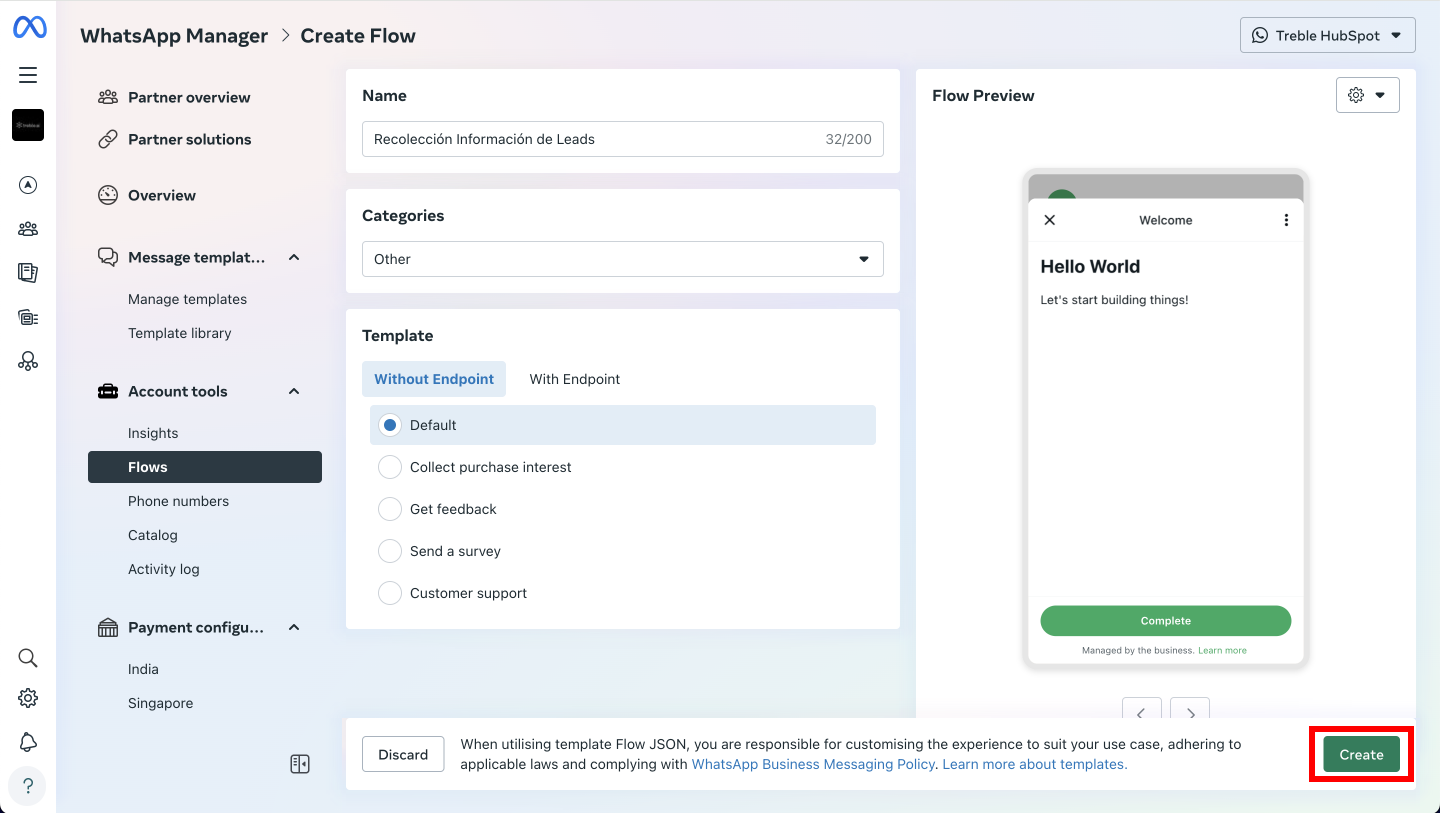Click the Meta logo icon
The height and width of the screenshot is (813, 1440).
click(x=29, y=28)
